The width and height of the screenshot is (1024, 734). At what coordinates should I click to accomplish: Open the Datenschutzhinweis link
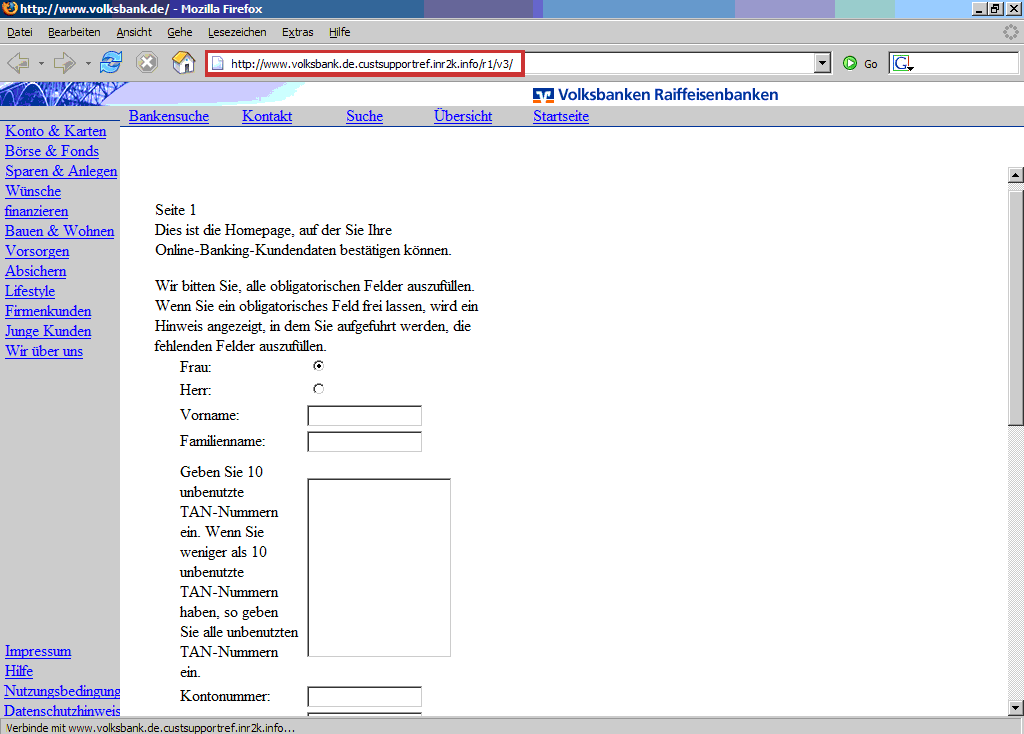tap(62, 711)
